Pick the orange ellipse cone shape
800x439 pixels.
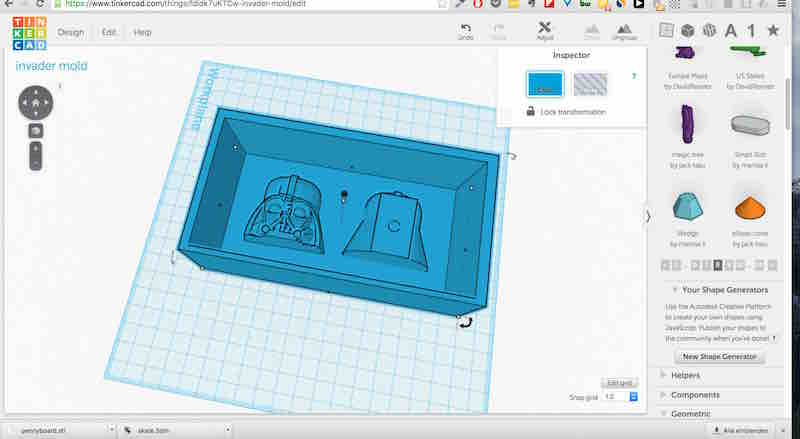coord(750,208)
